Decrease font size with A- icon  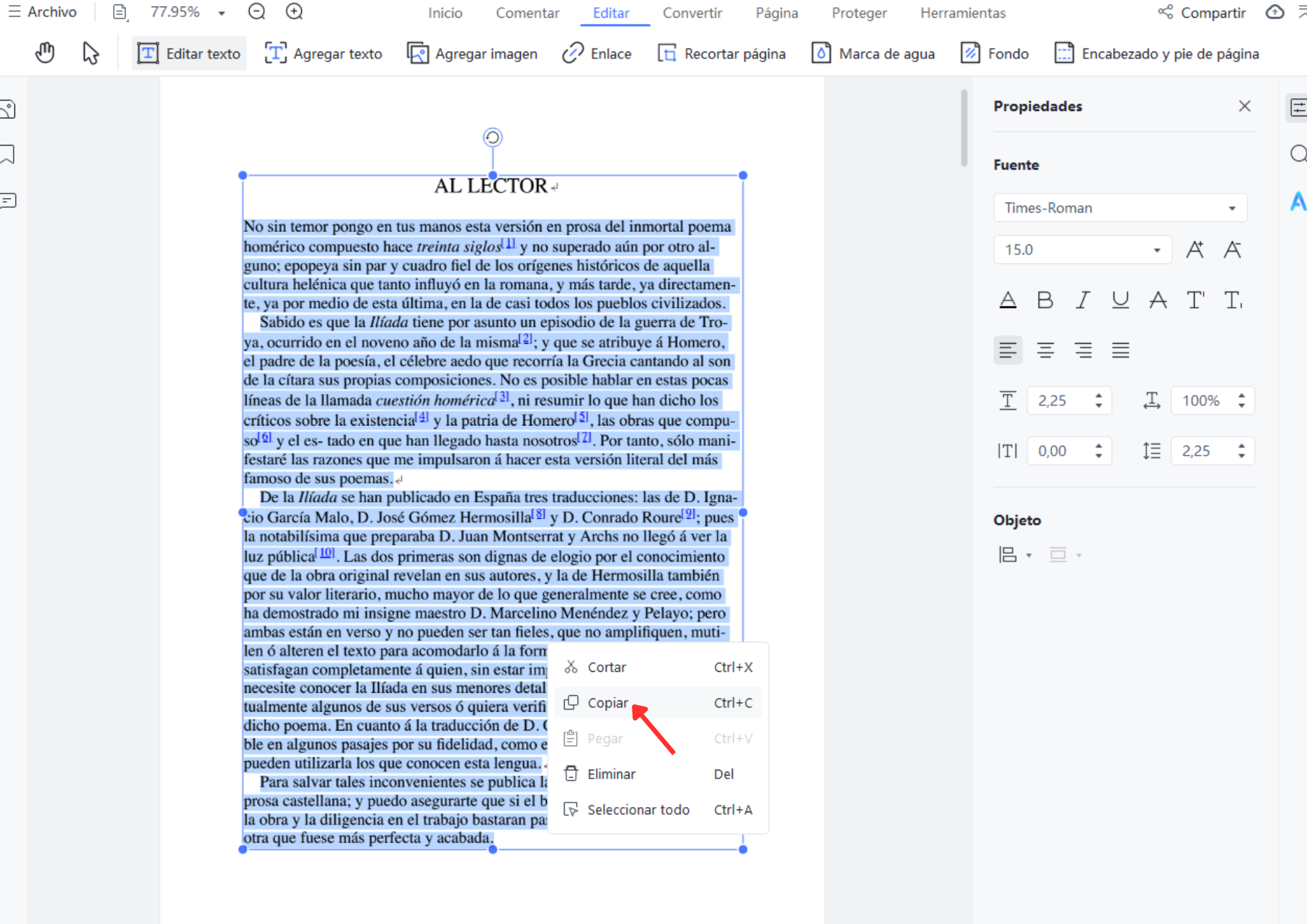(1233, 250)
